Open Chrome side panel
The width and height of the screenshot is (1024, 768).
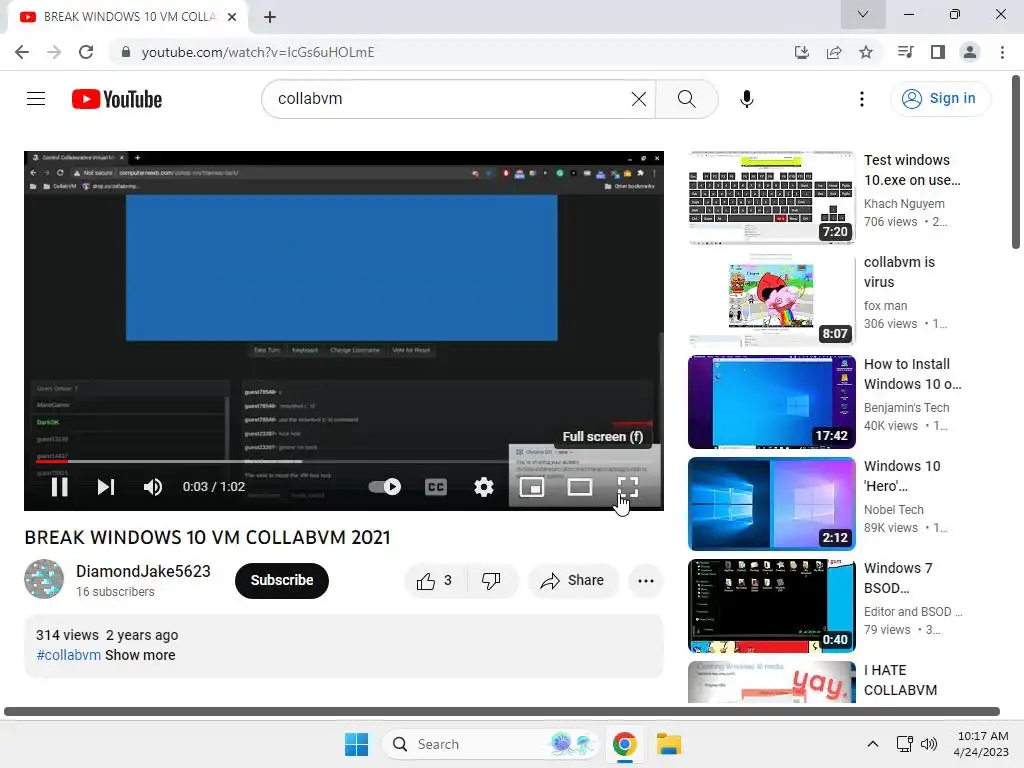938,52
